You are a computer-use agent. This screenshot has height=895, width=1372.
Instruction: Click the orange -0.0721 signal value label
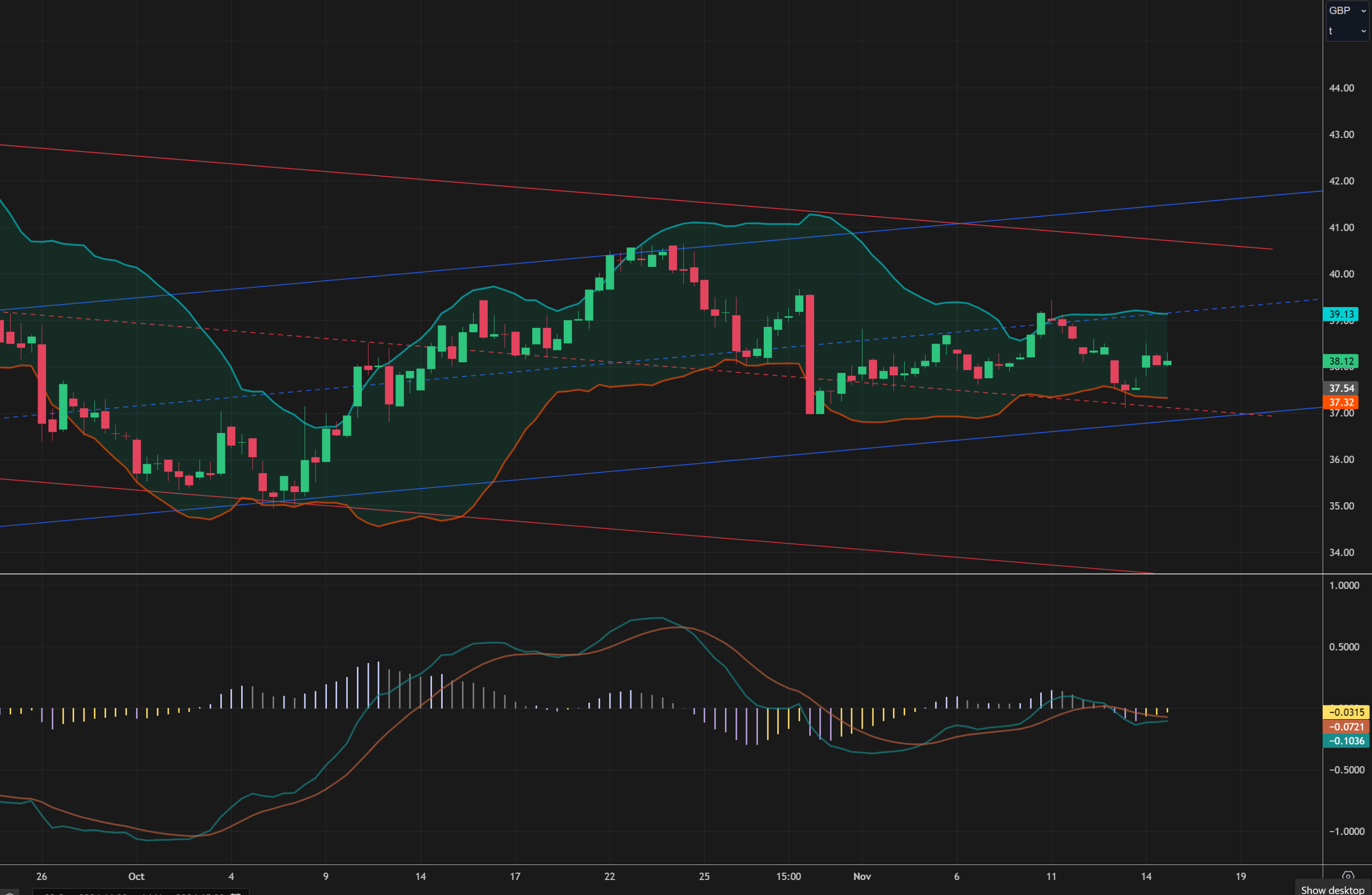pos(1346,727)
